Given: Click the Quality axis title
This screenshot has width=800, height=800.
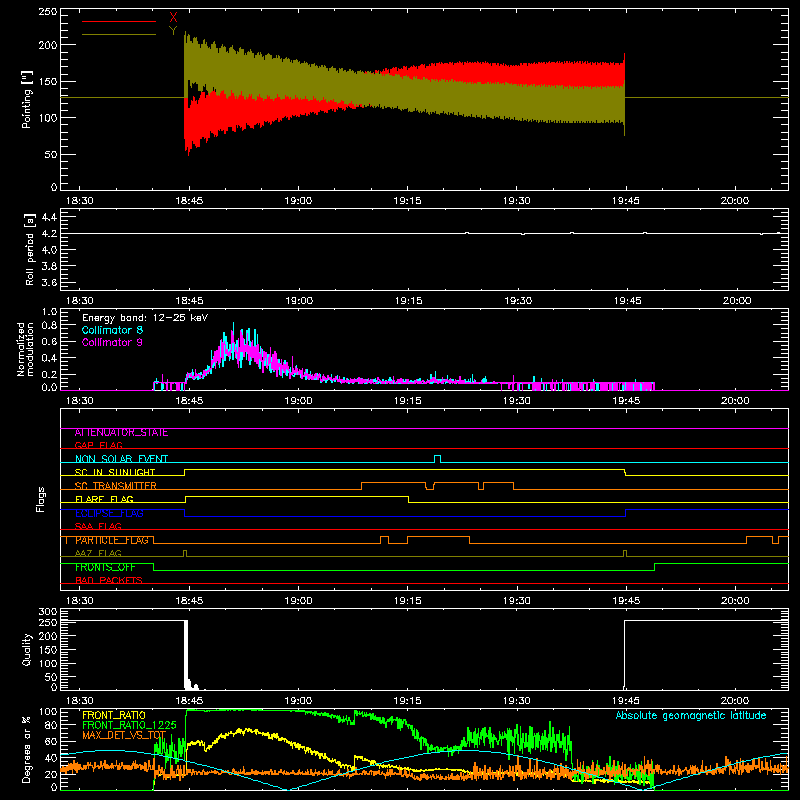Looking at the screenshot, I should [x=27, y=649].
